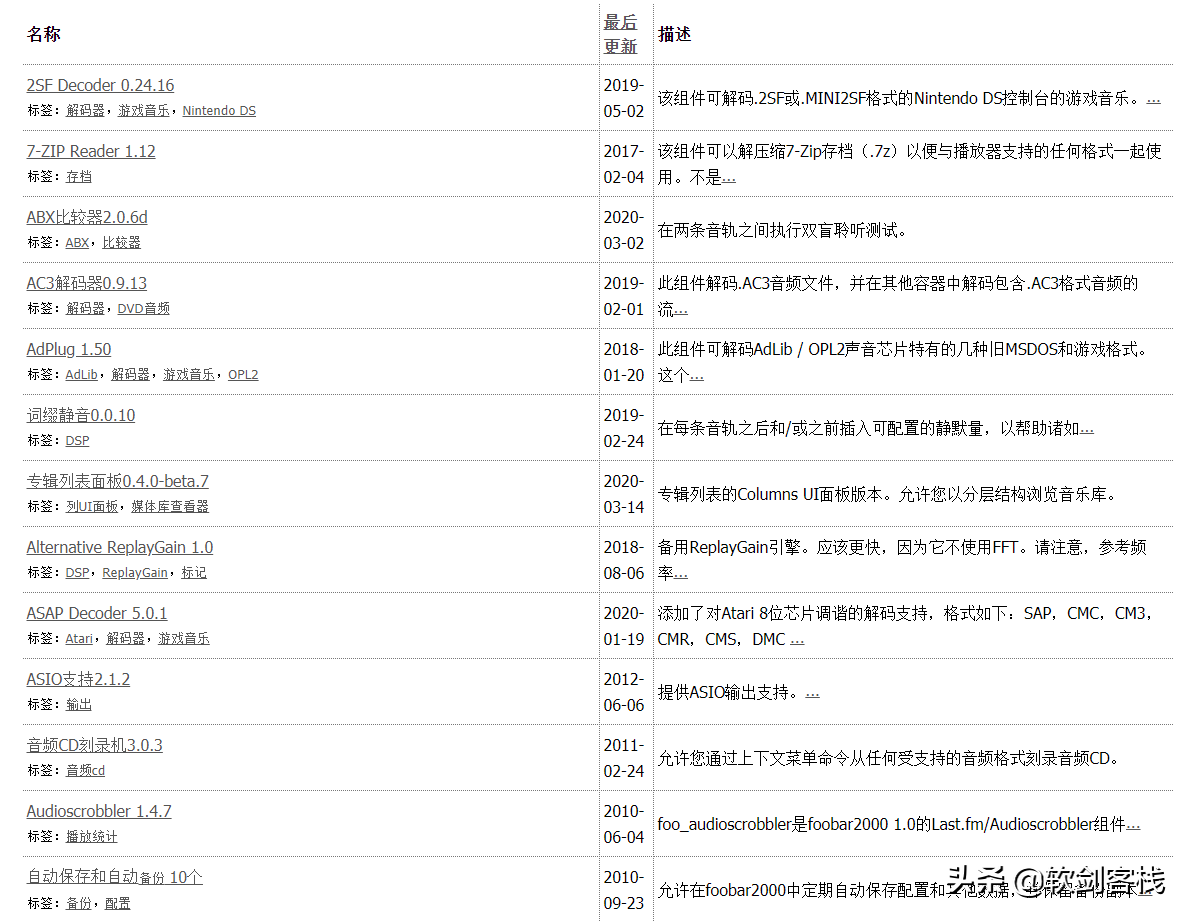
Task: Click the 2019-05-02 date cell
Action: click(624, 98)
